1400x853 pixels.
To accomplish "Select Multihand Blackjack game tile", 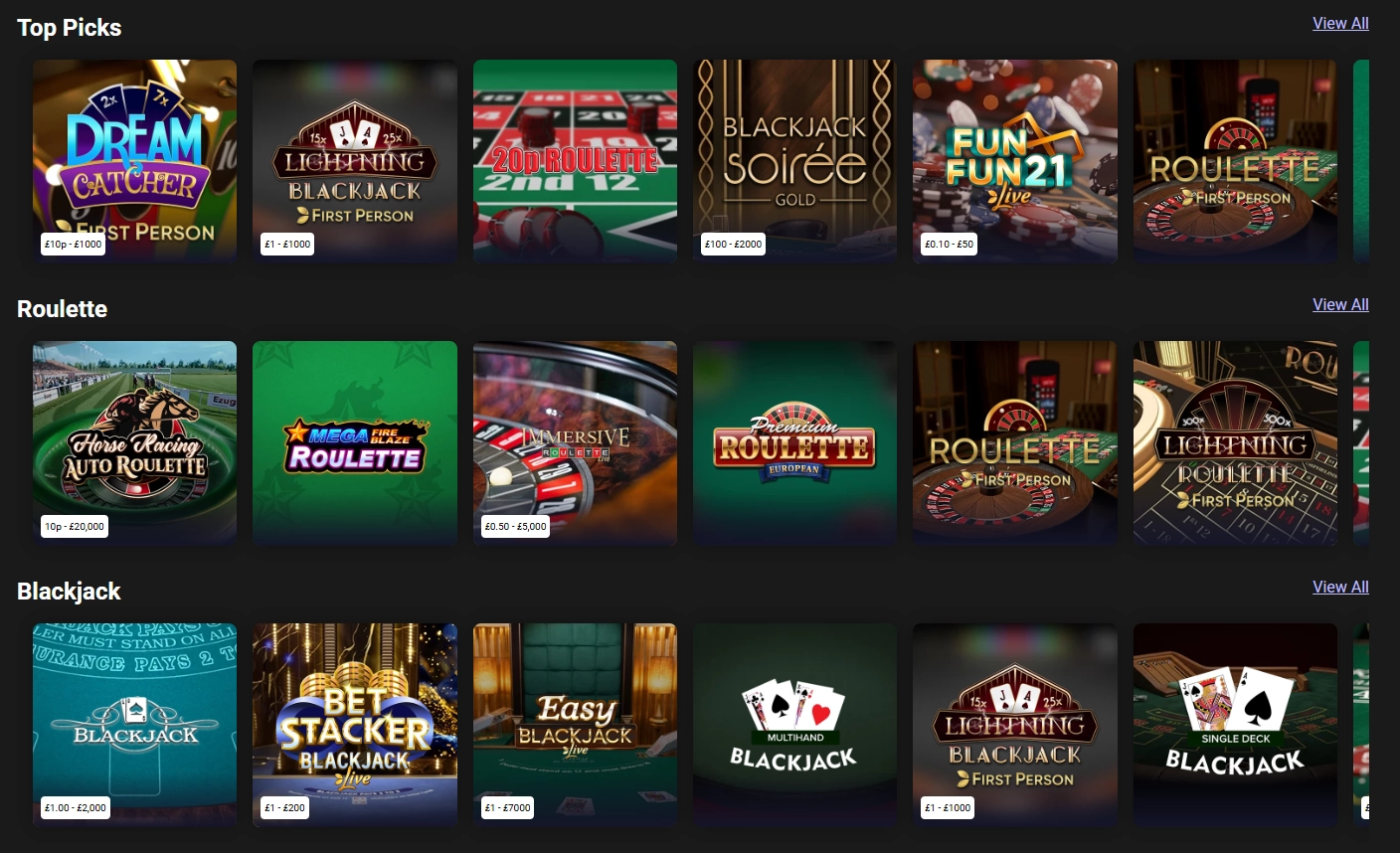I will click(795, 726).
